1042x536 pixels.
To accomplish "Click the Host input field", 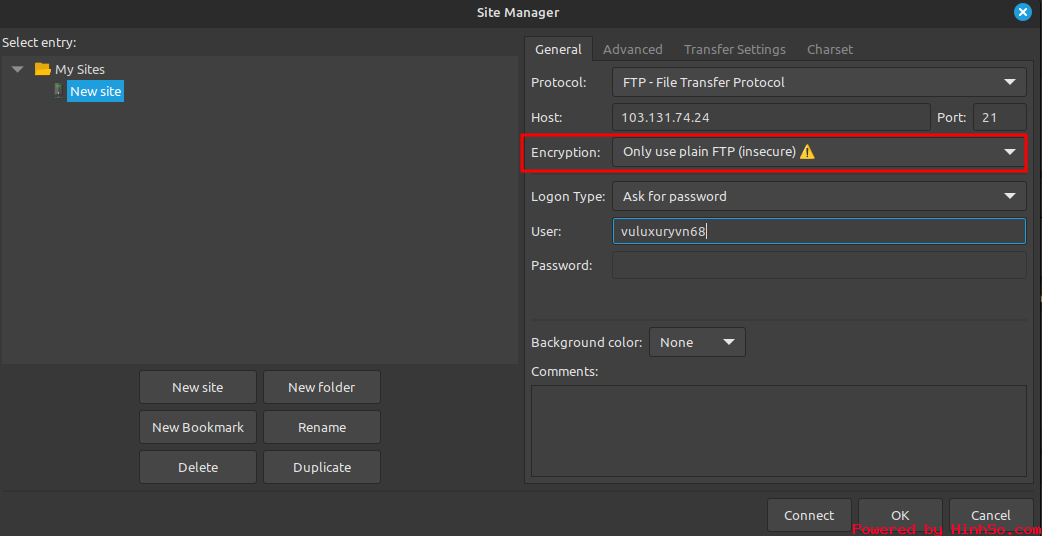I will tap(771, 118).
